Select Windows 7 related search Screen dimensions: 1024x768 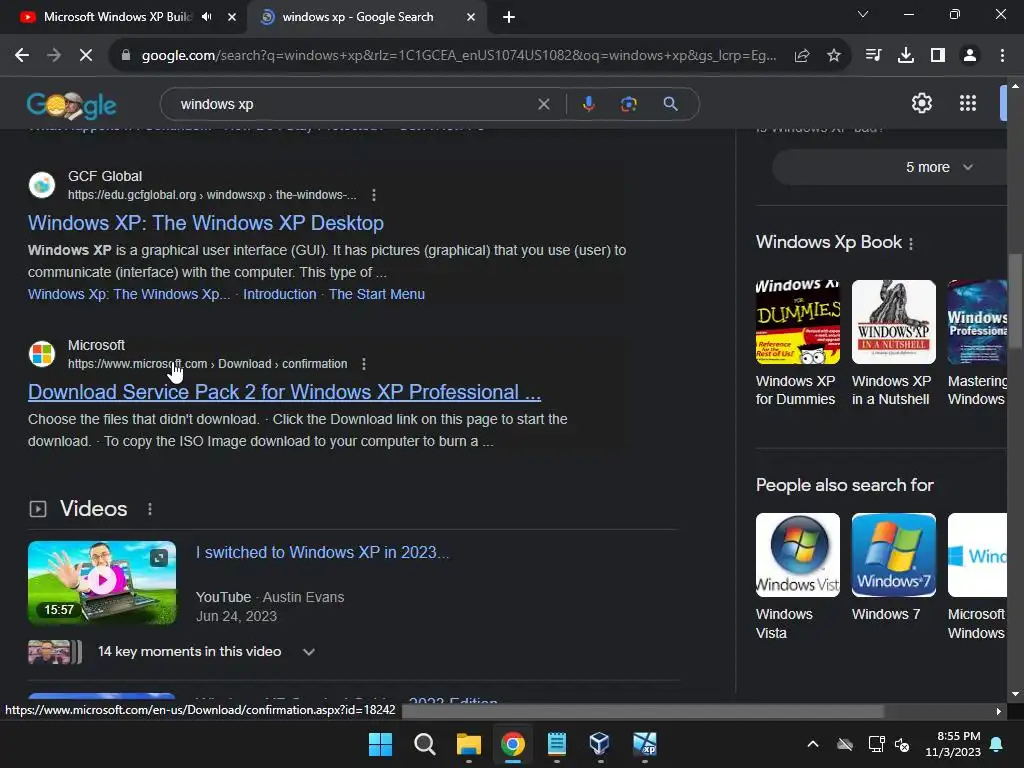[893, 568]
